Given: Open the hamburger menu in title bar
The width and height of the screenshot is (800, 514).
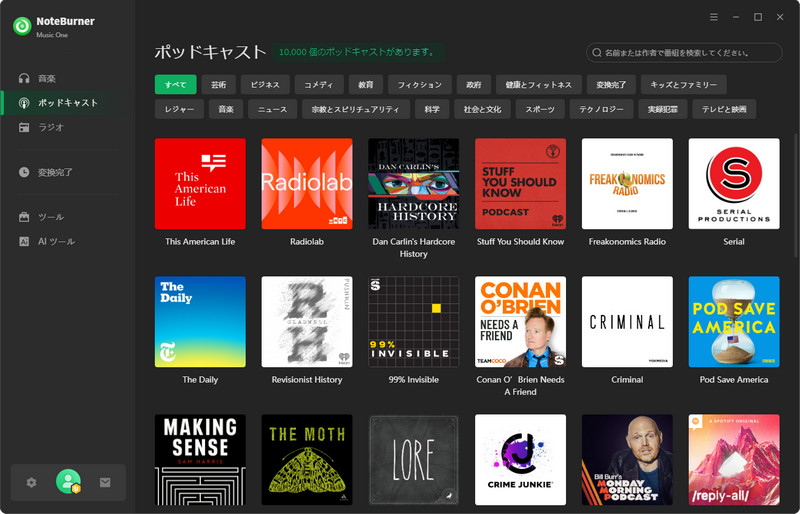Looking at the screenshot, I should pyautogui.click(x=713, y=17).
